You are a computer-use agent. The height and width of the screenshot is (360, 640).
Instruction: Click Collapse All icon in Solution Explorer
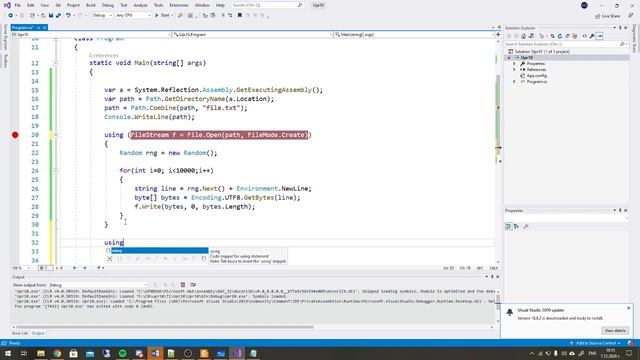567,36
